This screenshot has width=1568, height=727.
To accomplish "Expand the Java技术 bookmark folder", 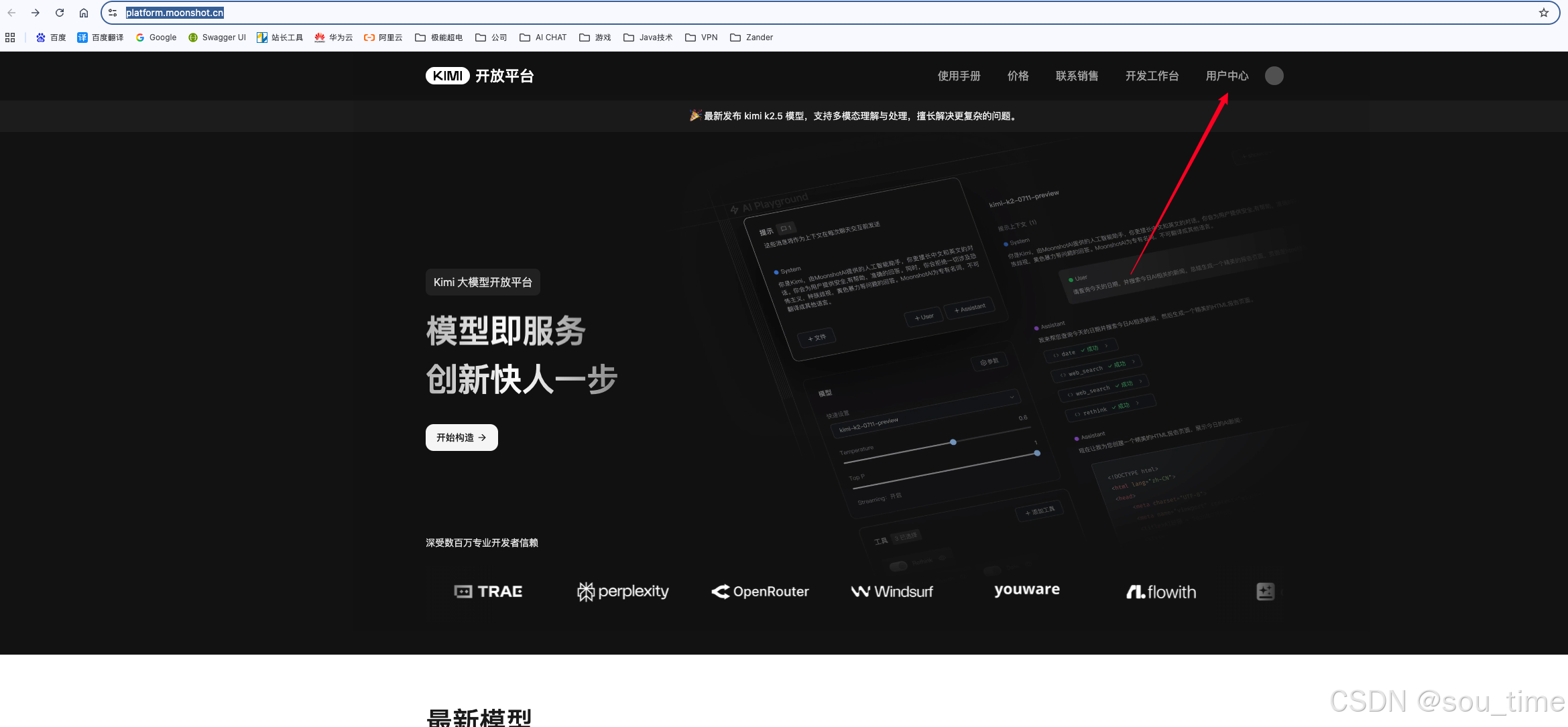I will 648,38.
